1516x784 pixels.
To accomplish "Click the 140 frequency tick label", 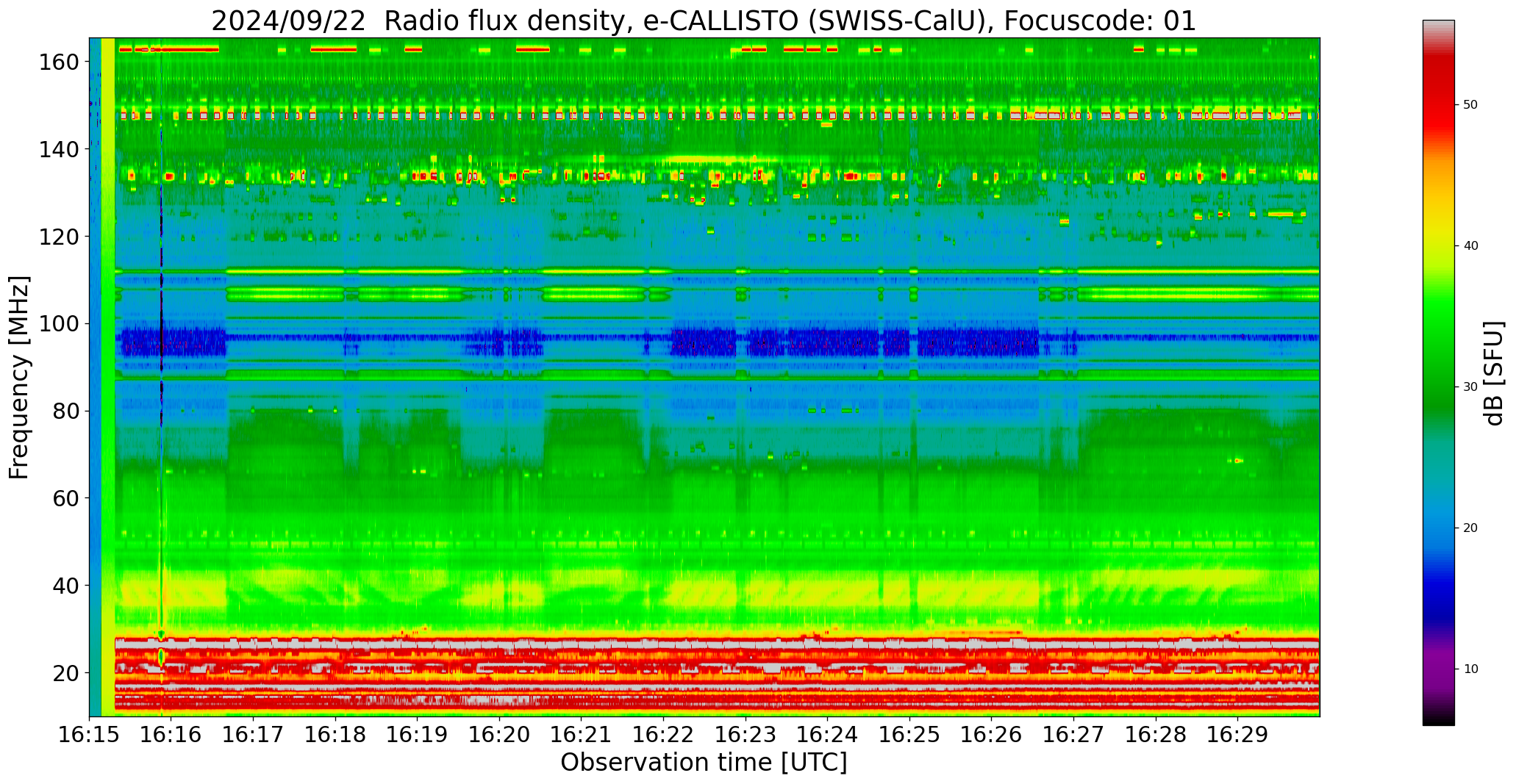I will [x=59, y=149].
